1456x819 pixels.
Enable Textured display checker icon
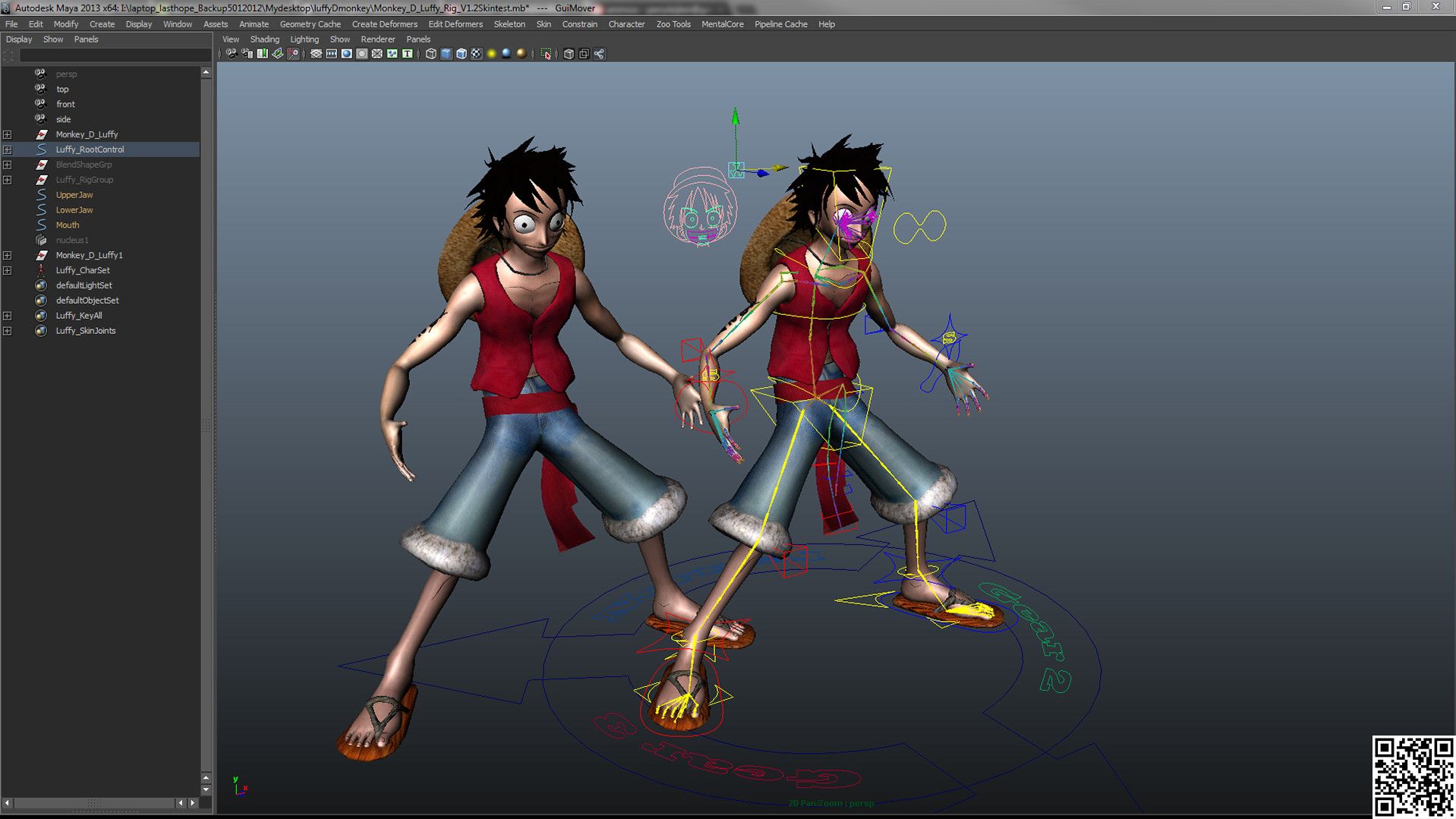pos(477,54)
